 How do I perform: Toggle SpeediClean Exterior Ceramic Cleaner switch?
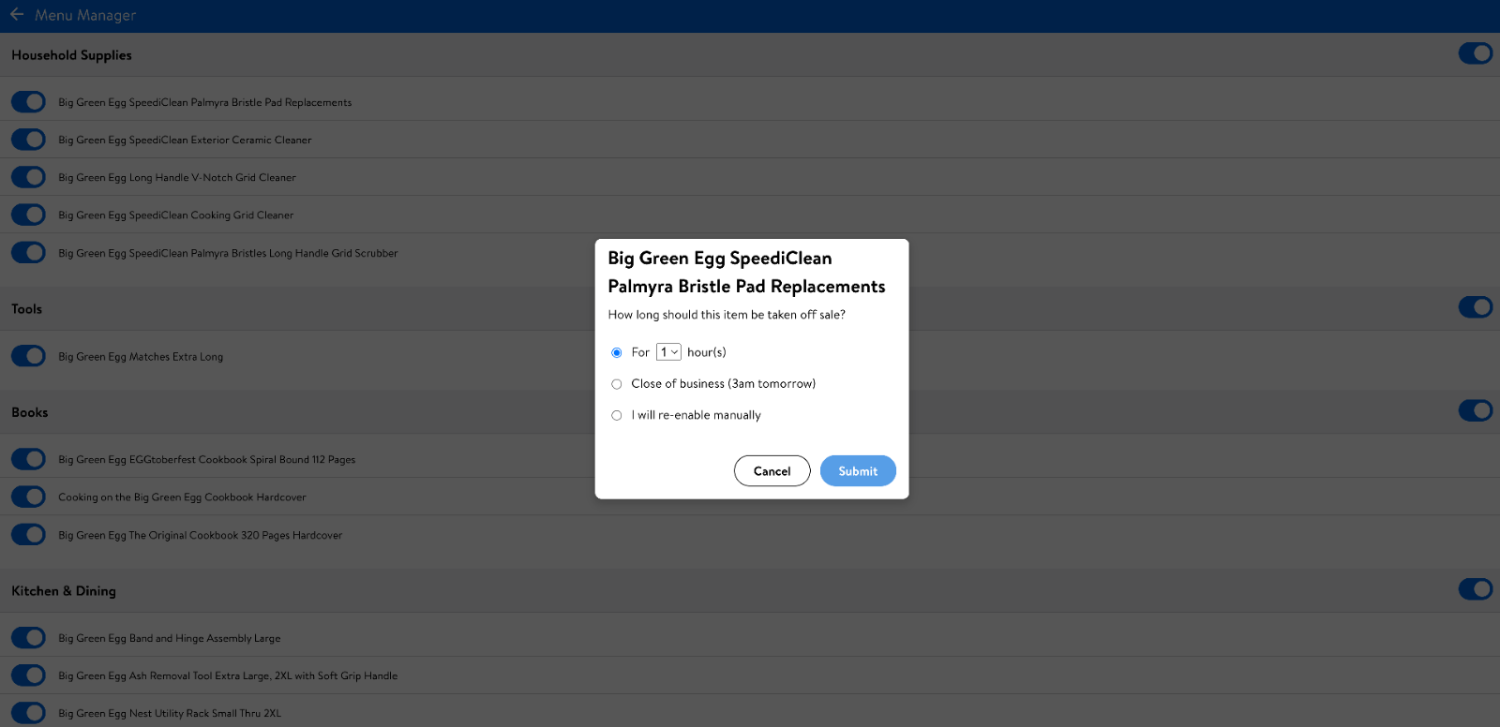(x=29, y=139)
